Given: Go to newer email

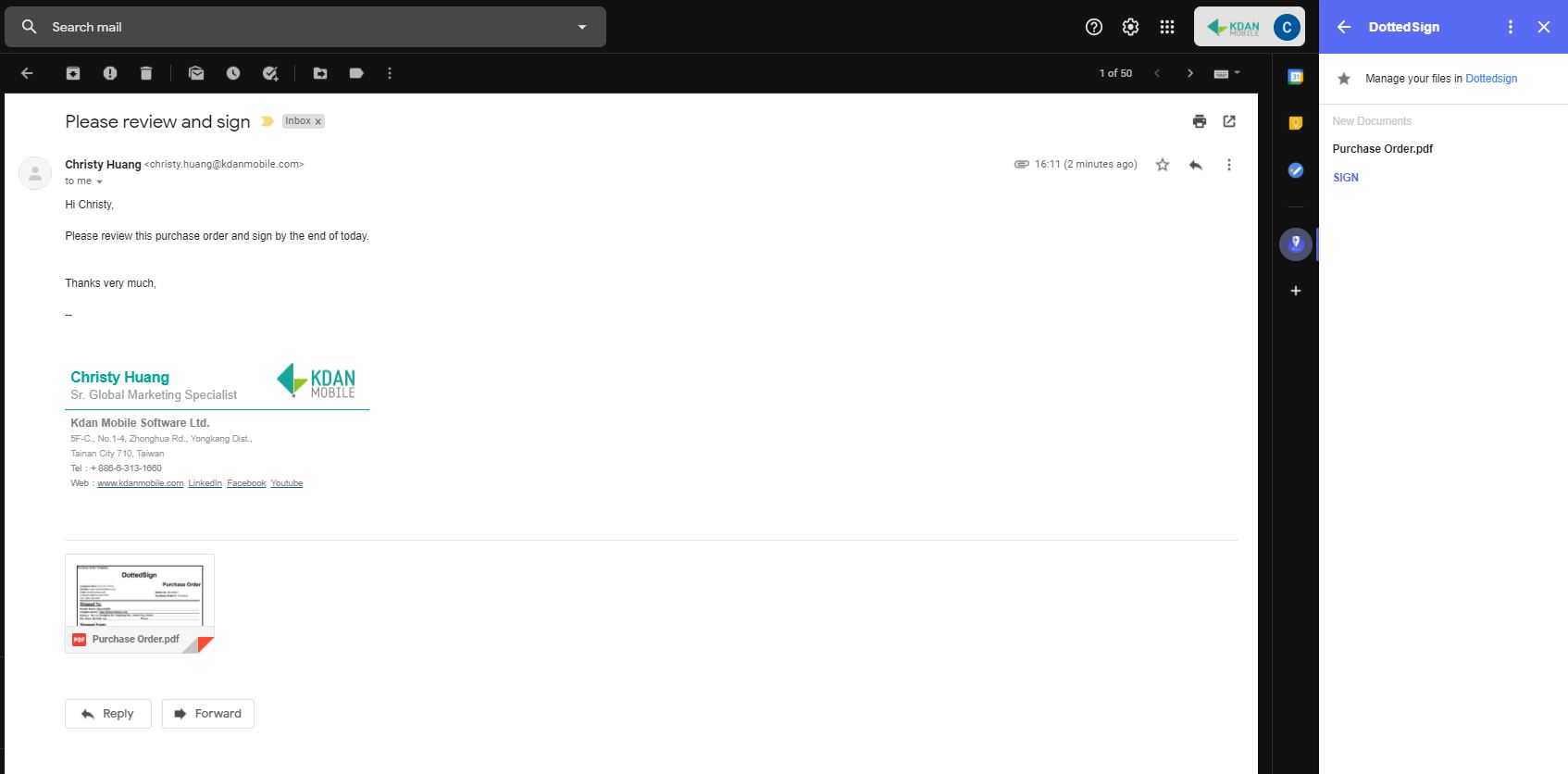Looking at the screenshot, I should (x=1157, y=73).
